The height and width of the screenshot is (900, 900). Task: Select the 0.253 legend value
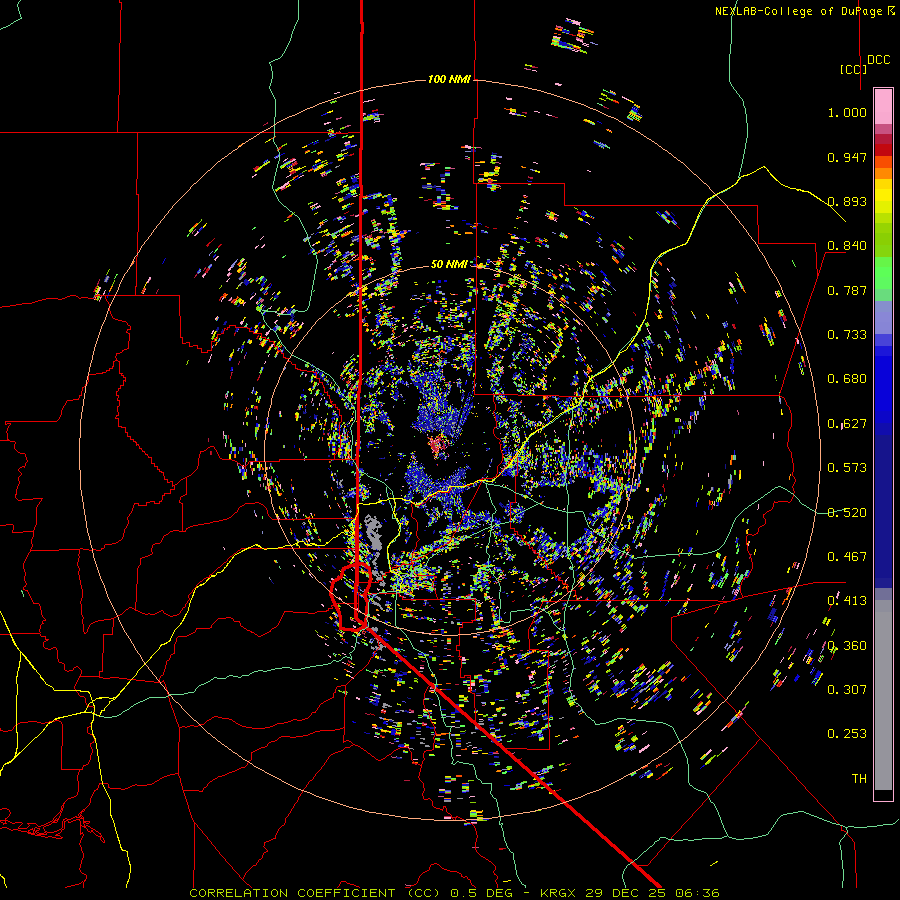(847, 734)
